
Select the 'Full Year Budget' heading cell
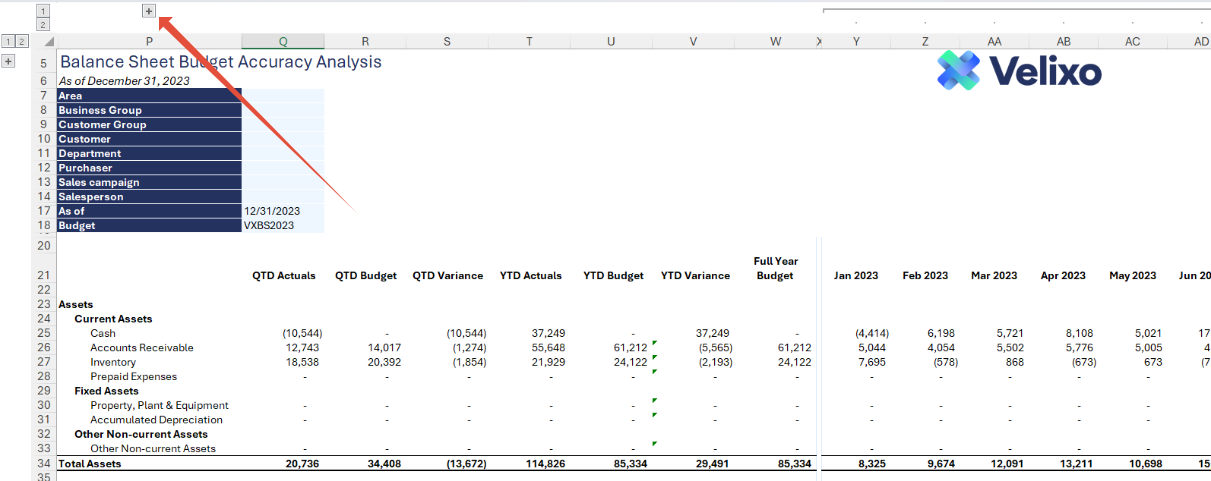click(x=775, y=268)
